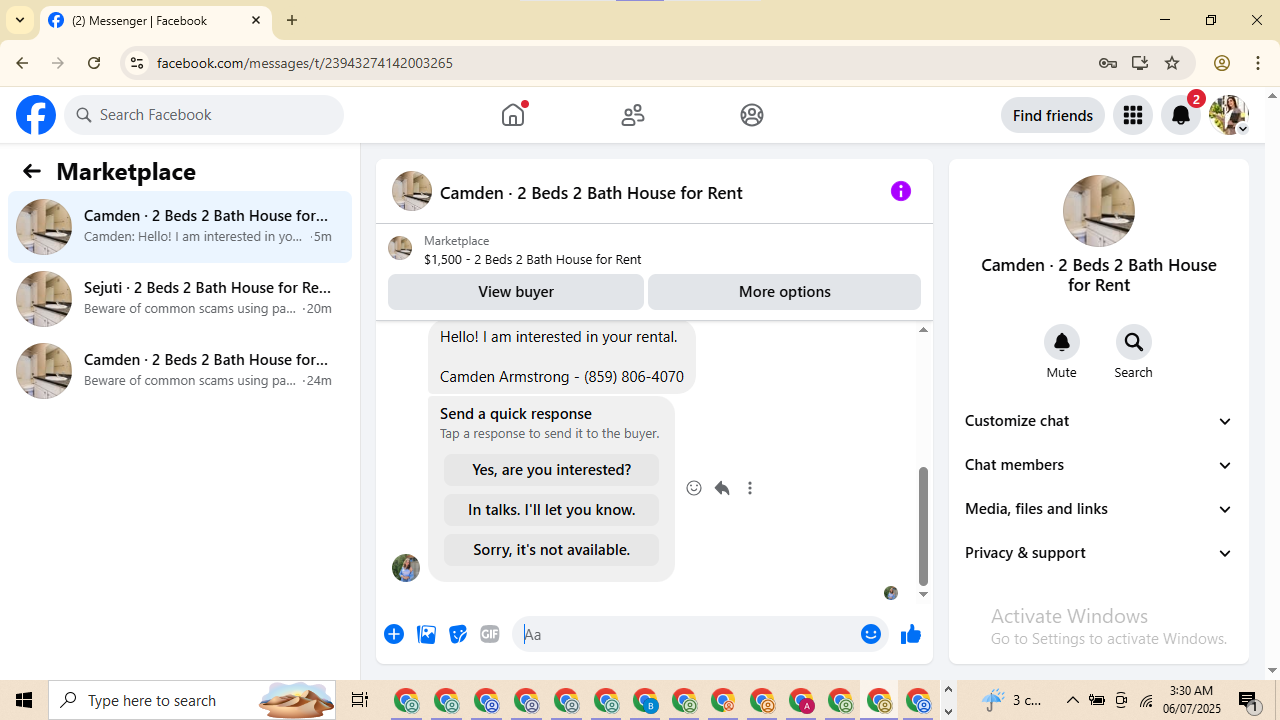Open the Groups icon in top nav

[752, 115]
